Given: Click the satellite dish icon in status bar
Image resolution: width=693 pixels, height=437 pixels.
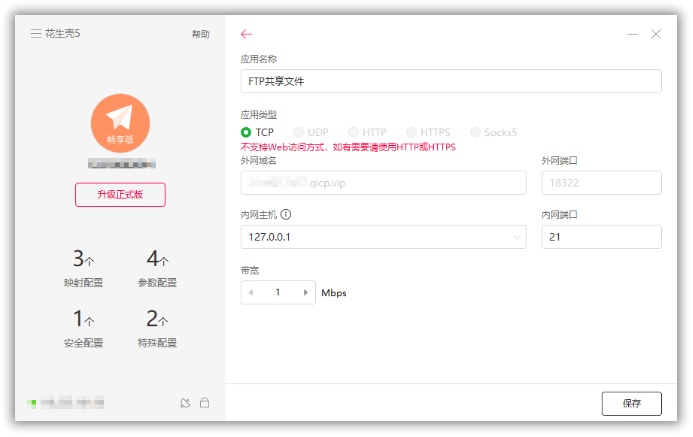Looking at the screenshot, I should coord(184,403).
